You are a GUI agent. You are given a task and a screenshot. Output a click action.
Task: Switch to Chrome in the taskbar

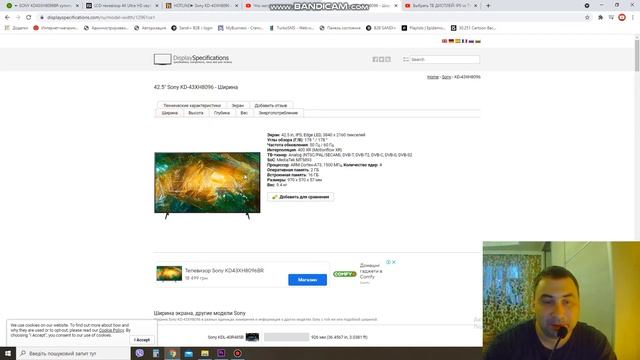(172, 353)
